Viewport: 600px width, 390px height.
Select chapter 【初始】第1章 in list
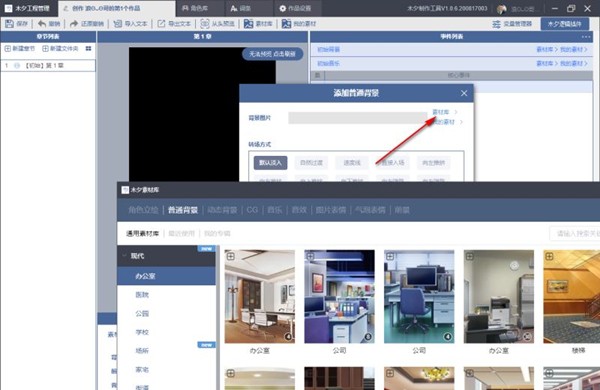click(x=48, y=65)
